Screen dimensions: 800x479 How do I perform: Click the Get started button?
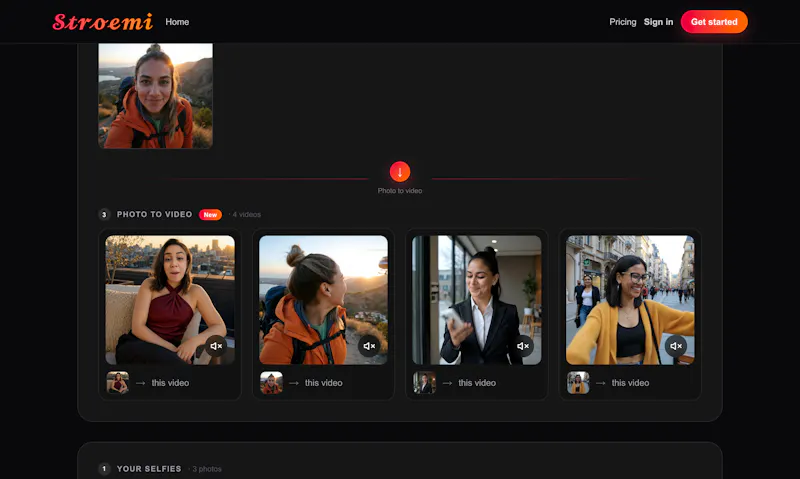coord(714,22)
